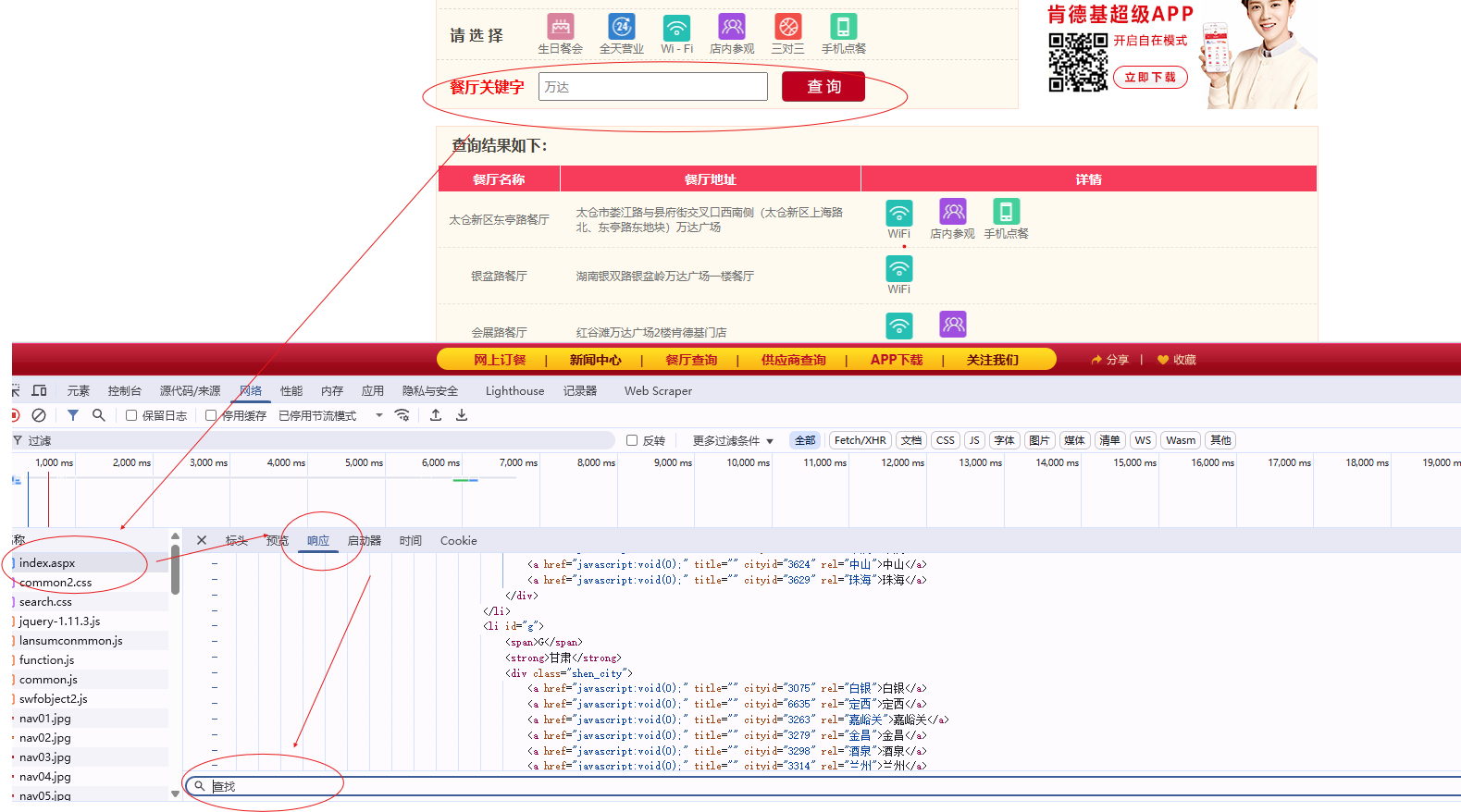This screenshot has width=1461, height=812.
Task: Check the disable cache checkbox
Action: (211, 416)
